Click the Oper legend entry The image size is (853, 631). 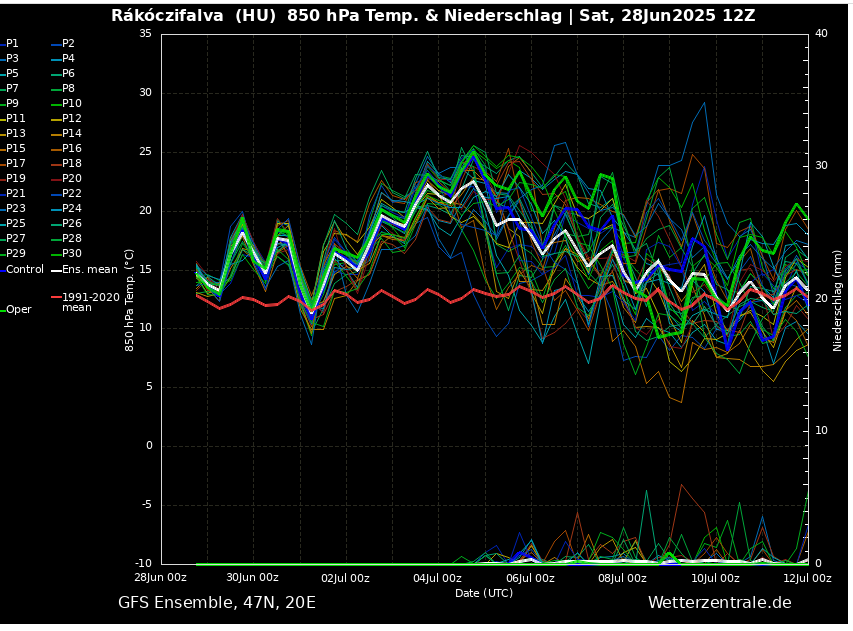[19, 310]
